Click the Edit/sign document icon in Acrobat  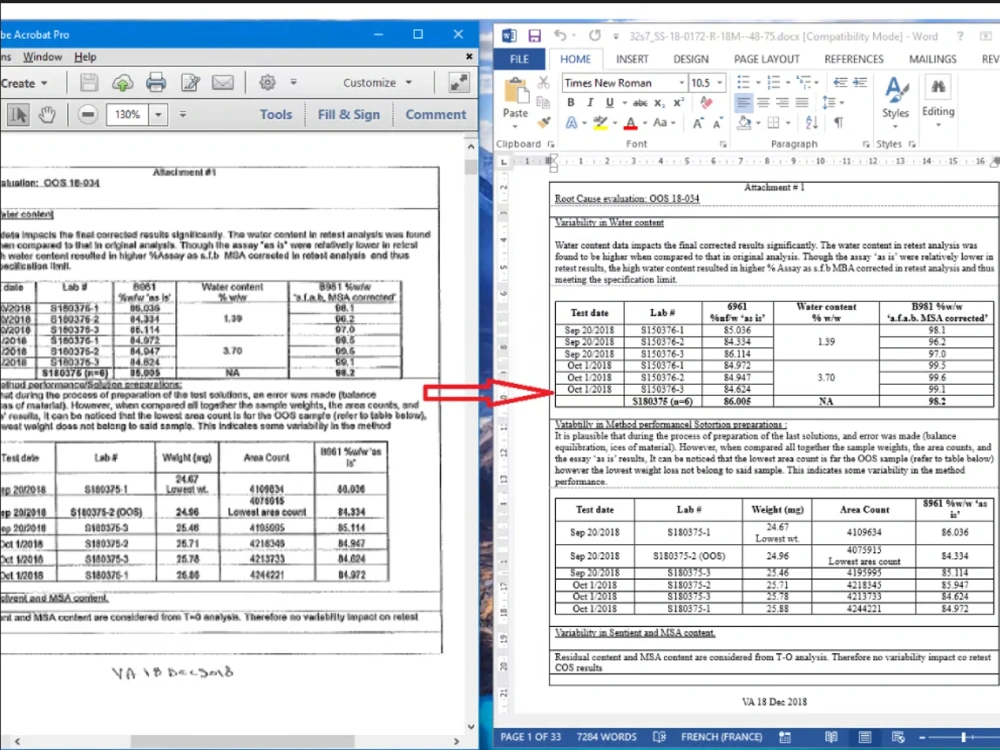(x=190, y=82)
